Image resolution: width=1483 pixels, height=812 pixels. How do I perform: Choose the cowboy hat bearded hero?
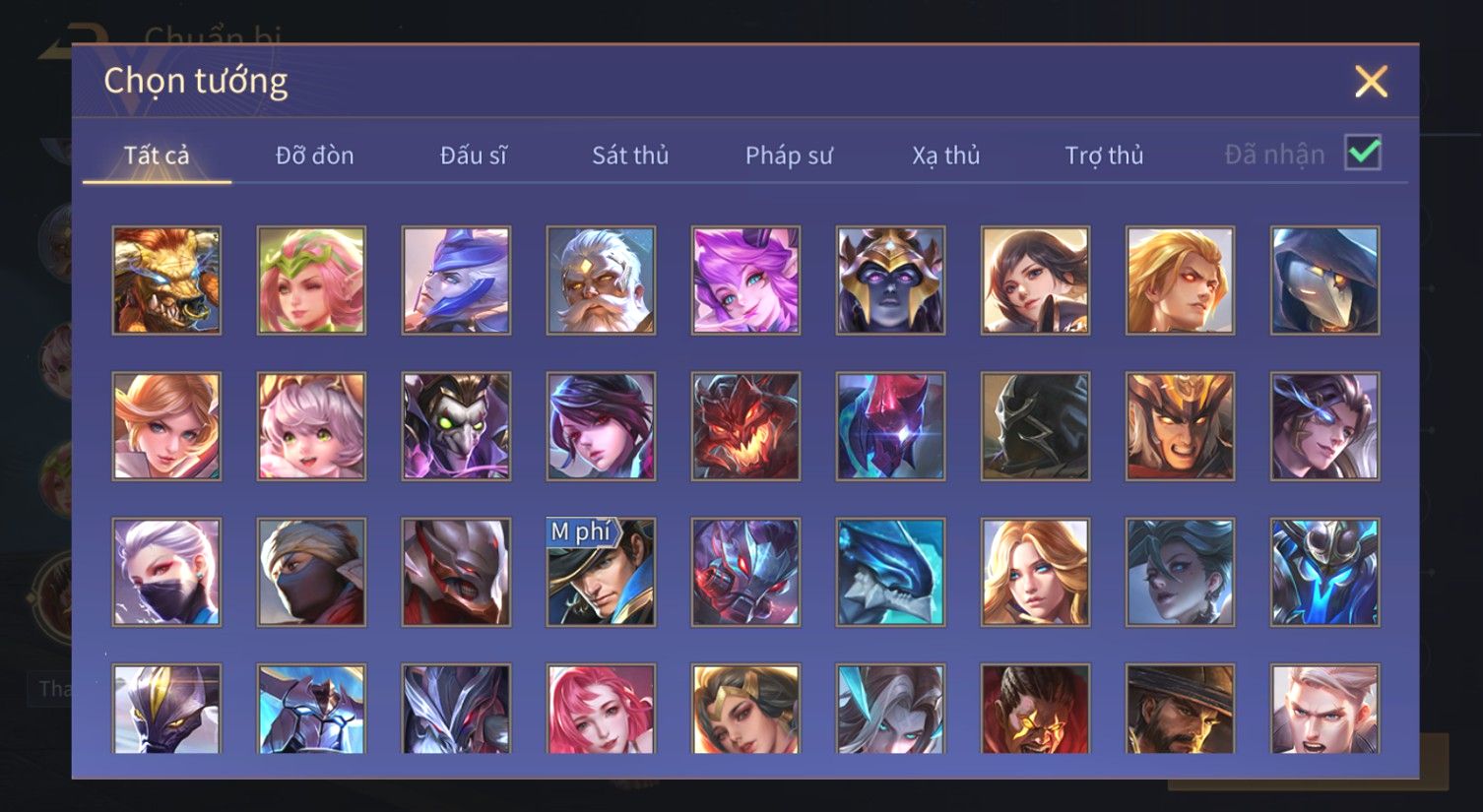point(1180,709)
